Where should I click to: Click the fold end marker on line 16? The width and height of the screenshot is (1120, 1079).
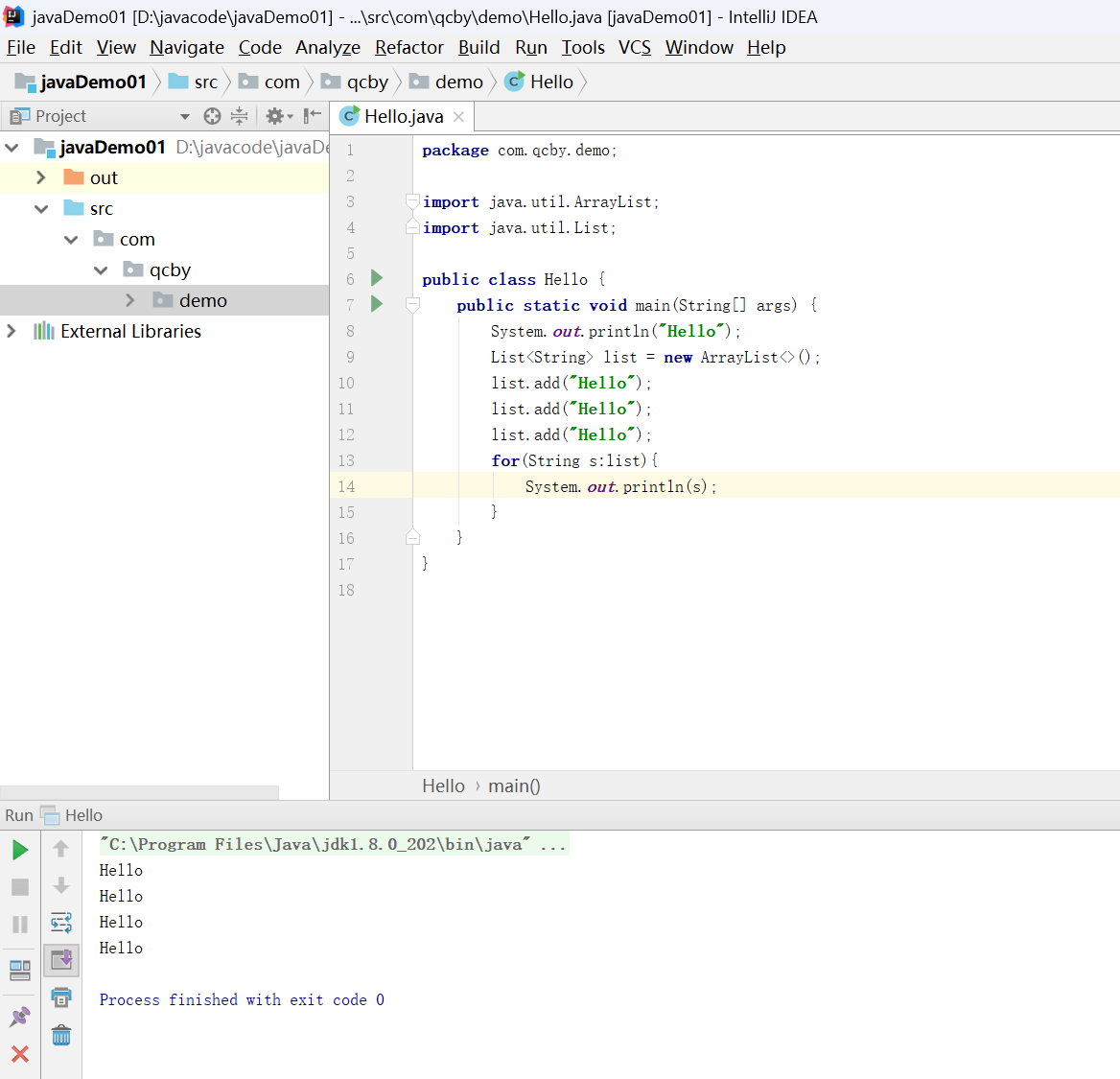point(412,537)
